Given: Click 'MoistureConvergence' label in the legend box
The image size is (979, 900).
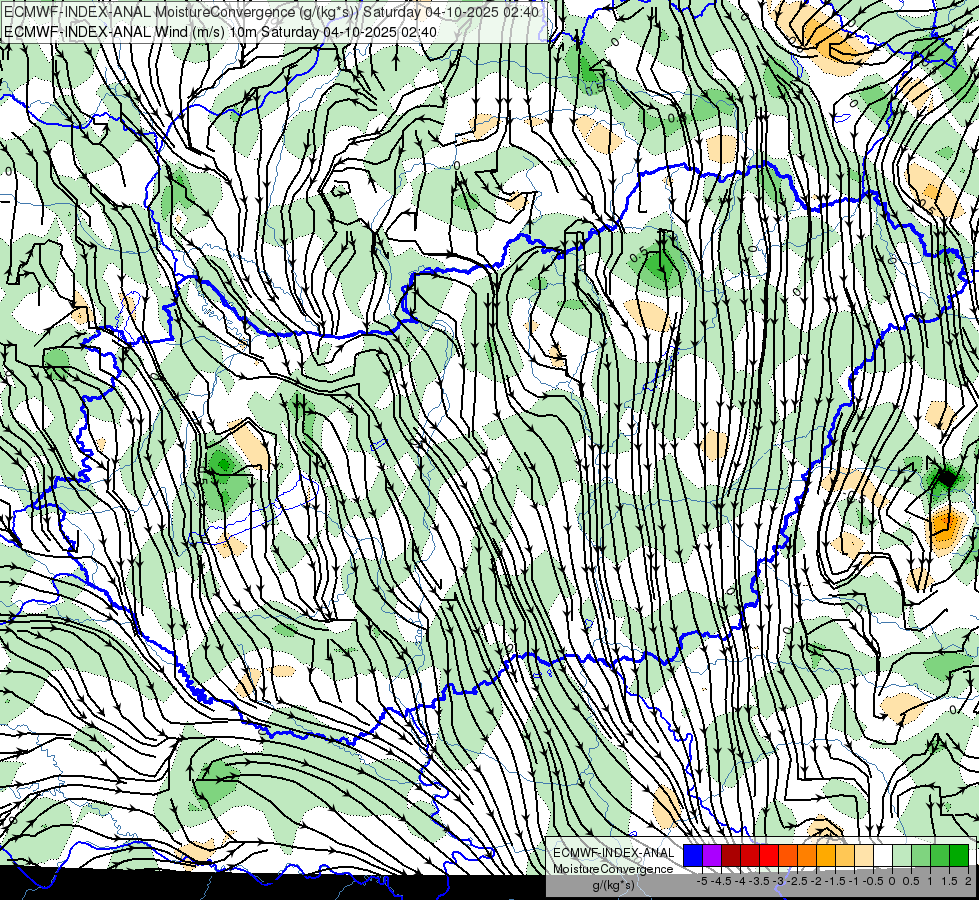Looking at the screenshot, I should coord(614,869).
